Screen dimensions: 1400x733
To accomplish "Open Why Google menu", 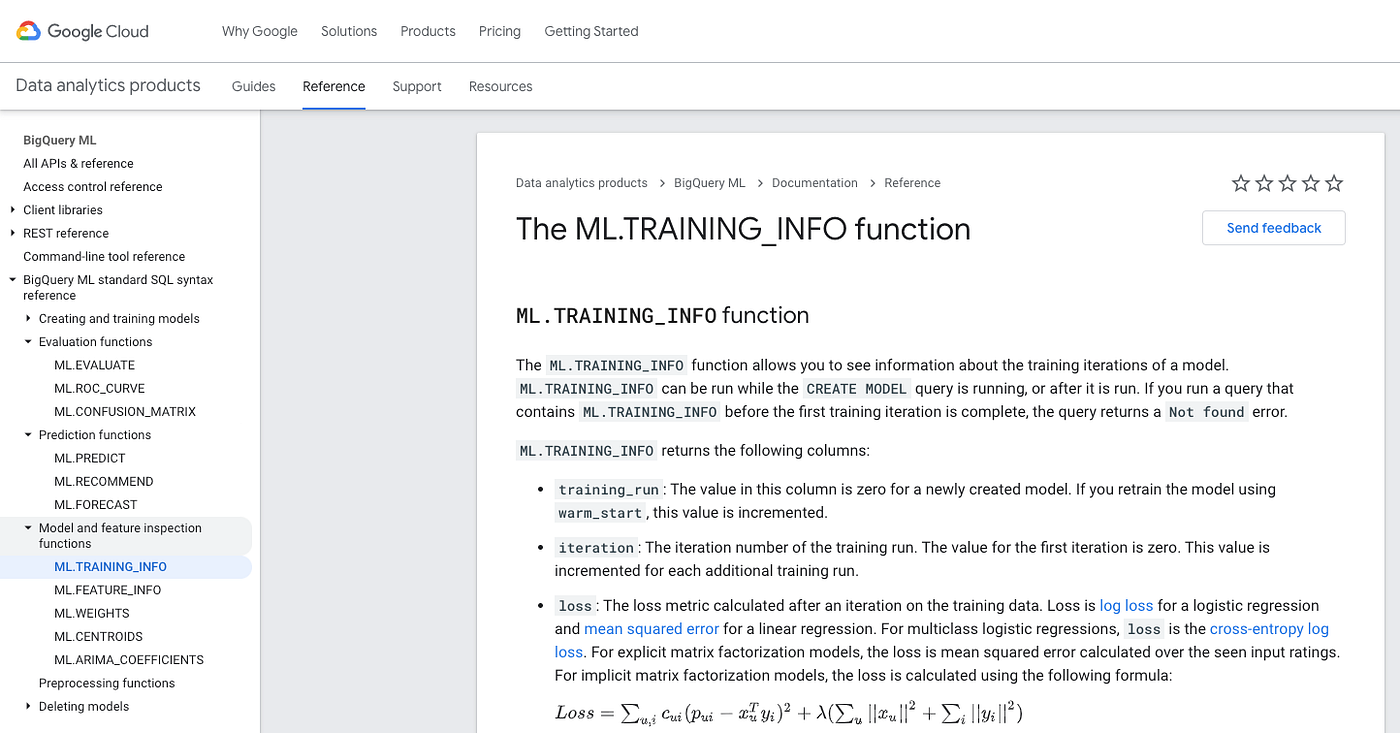I will tap(260, 31).
